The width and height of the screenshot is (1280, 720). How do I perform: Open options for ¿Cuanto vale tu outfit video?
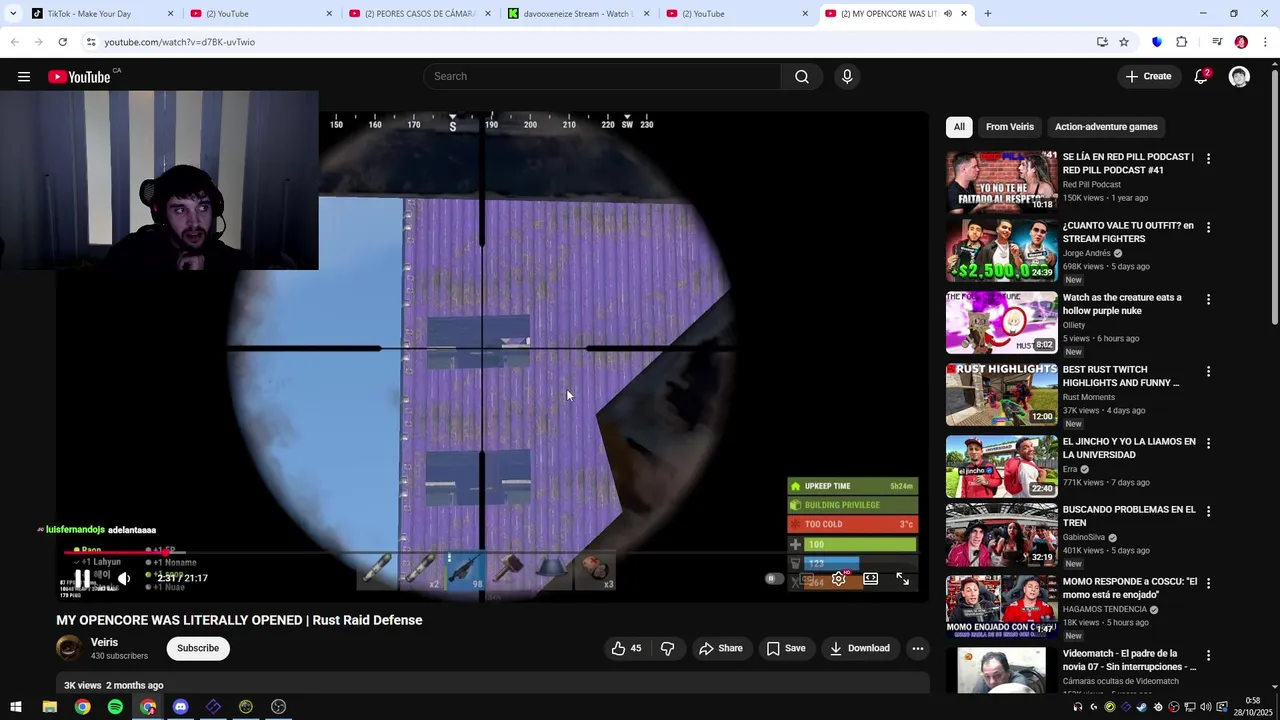coord(1208,227)
